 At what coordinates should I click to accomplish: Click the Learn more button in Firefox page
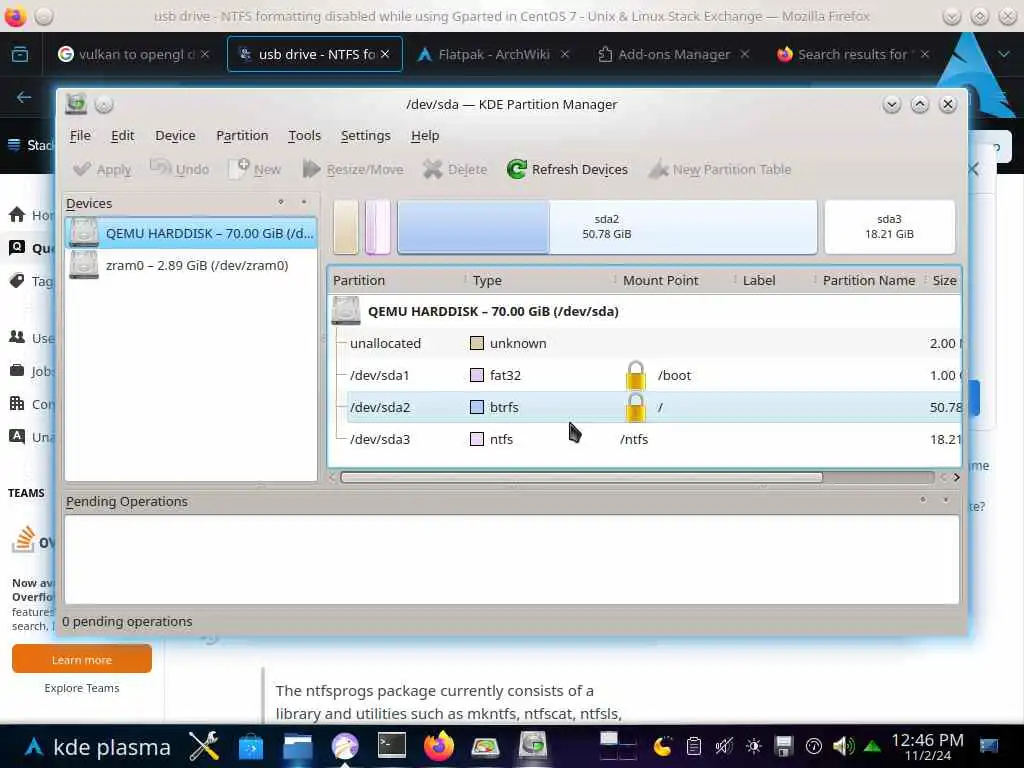click(x=82, y=660)
